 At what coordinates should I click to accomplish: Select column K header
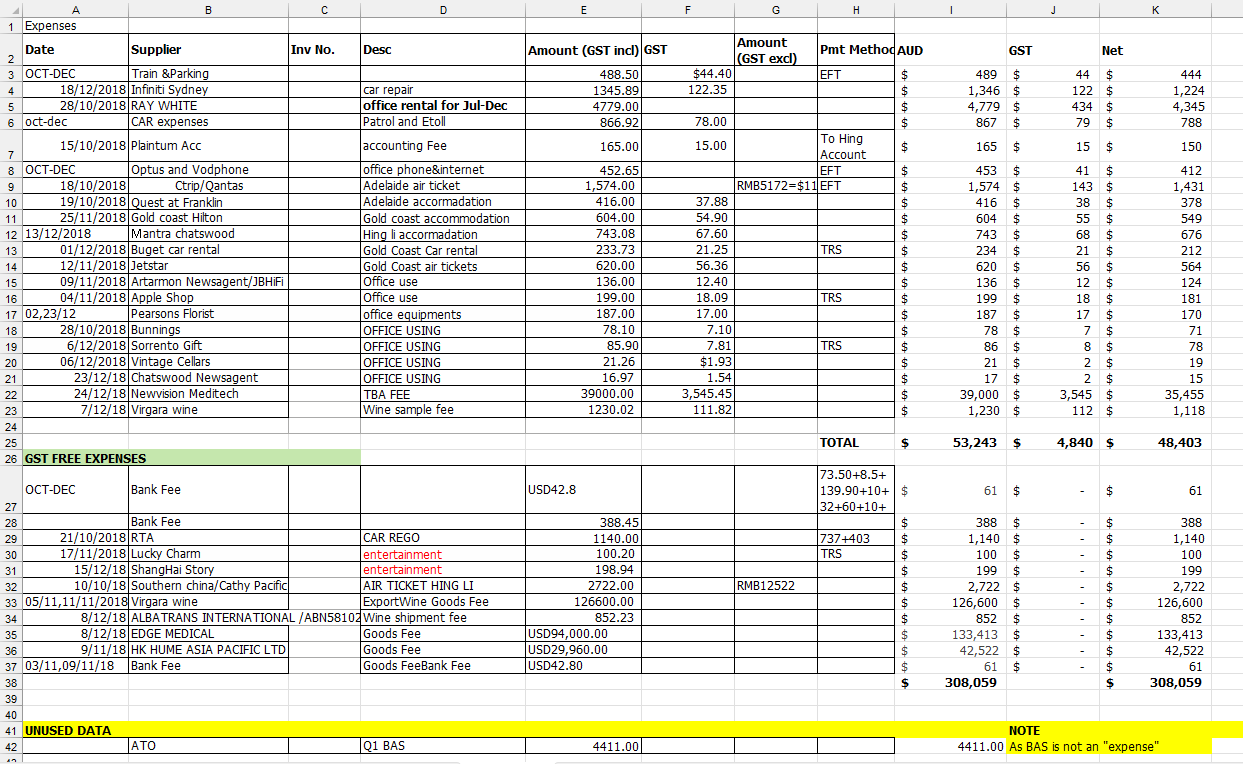click(1154, 9)
